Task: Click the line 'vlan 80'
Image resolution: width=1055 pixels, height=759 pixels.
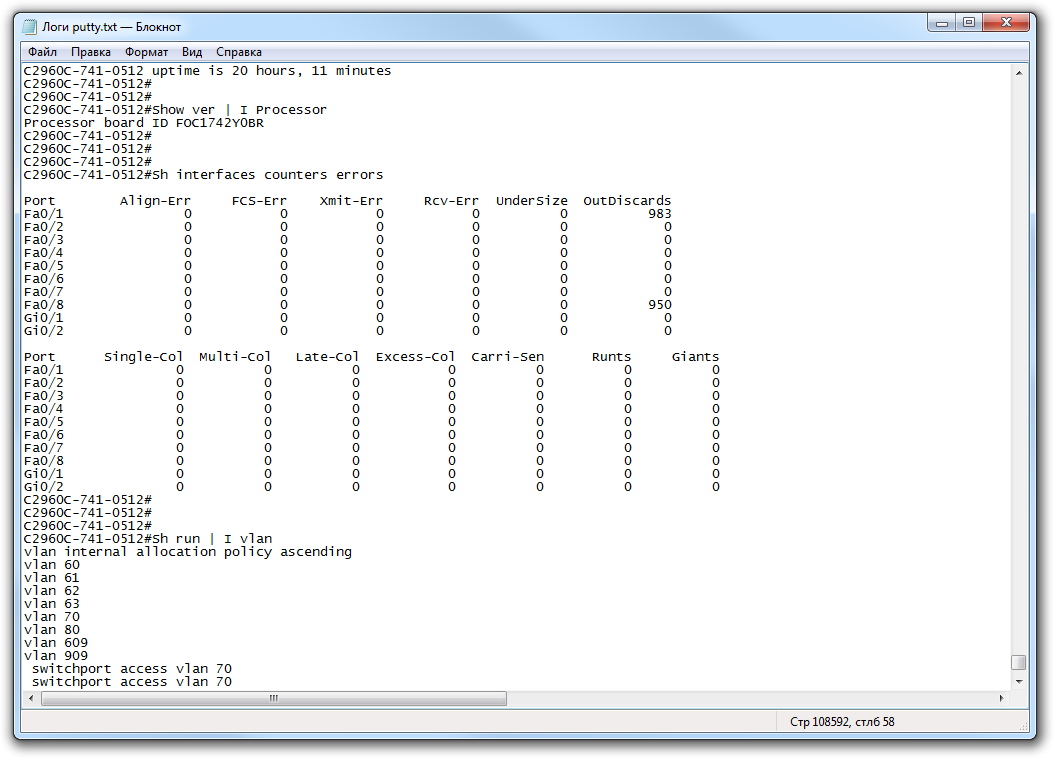Action: click(x=52, y=630)
